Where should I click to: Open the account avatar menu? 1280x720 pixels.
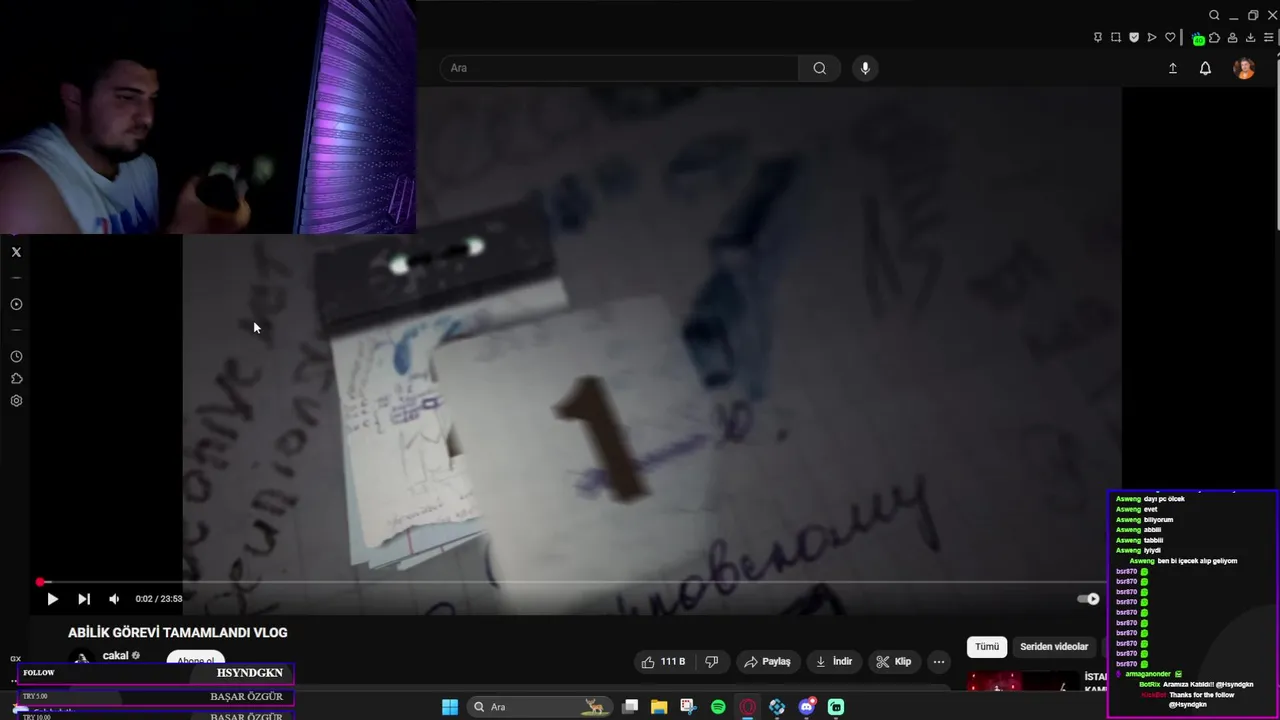coord(1244,68)
